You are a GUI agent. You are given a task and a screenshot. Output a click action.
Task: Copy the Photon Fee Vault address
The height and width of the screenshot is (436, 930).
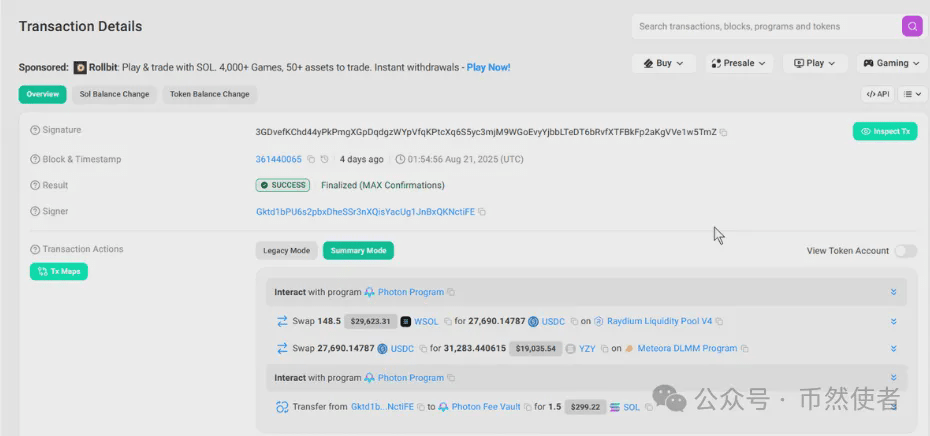pyautogui.click(x=527, y=408)
